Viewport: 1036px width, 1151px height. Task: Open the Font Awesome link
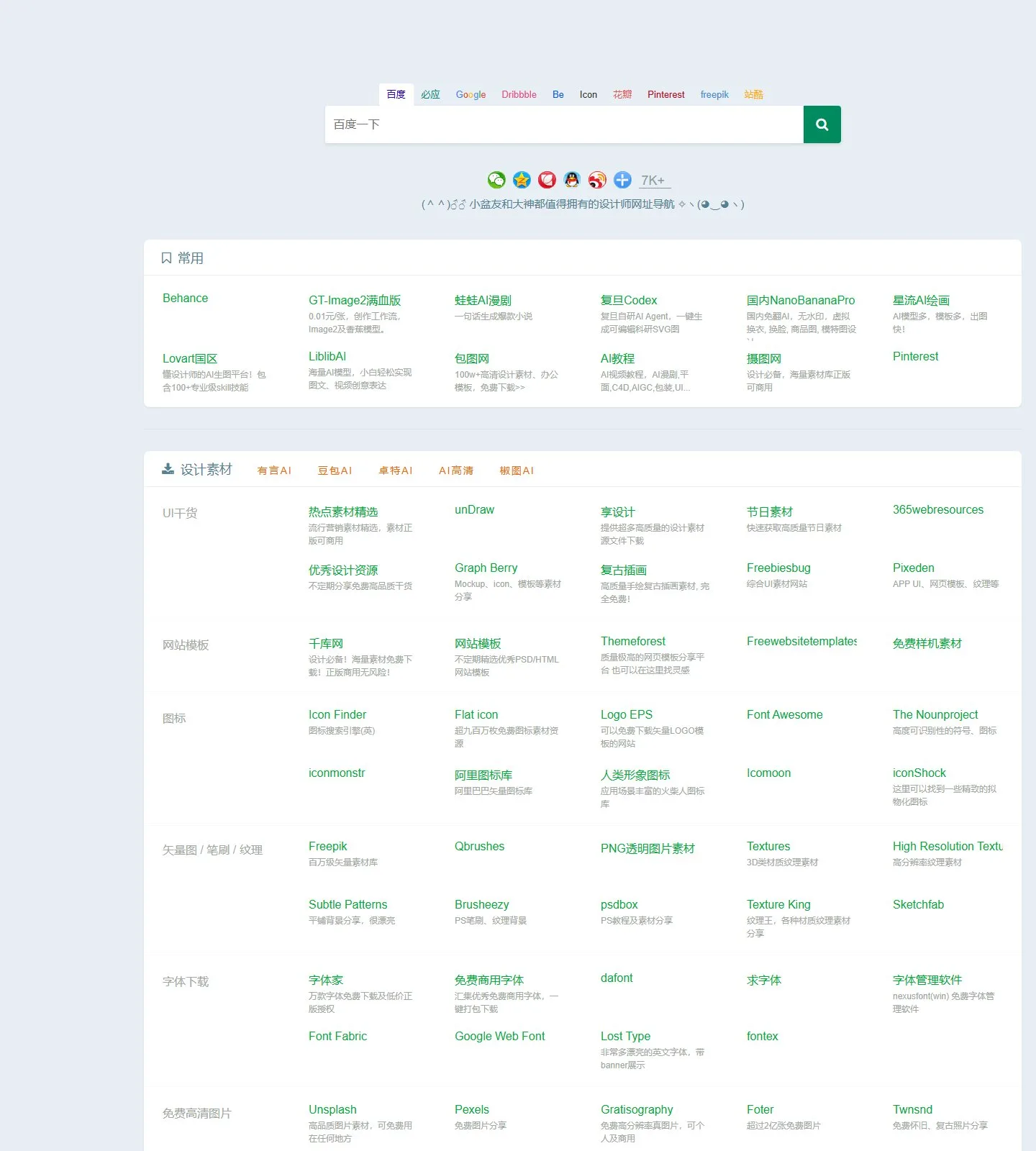click(x=785, y=714)
